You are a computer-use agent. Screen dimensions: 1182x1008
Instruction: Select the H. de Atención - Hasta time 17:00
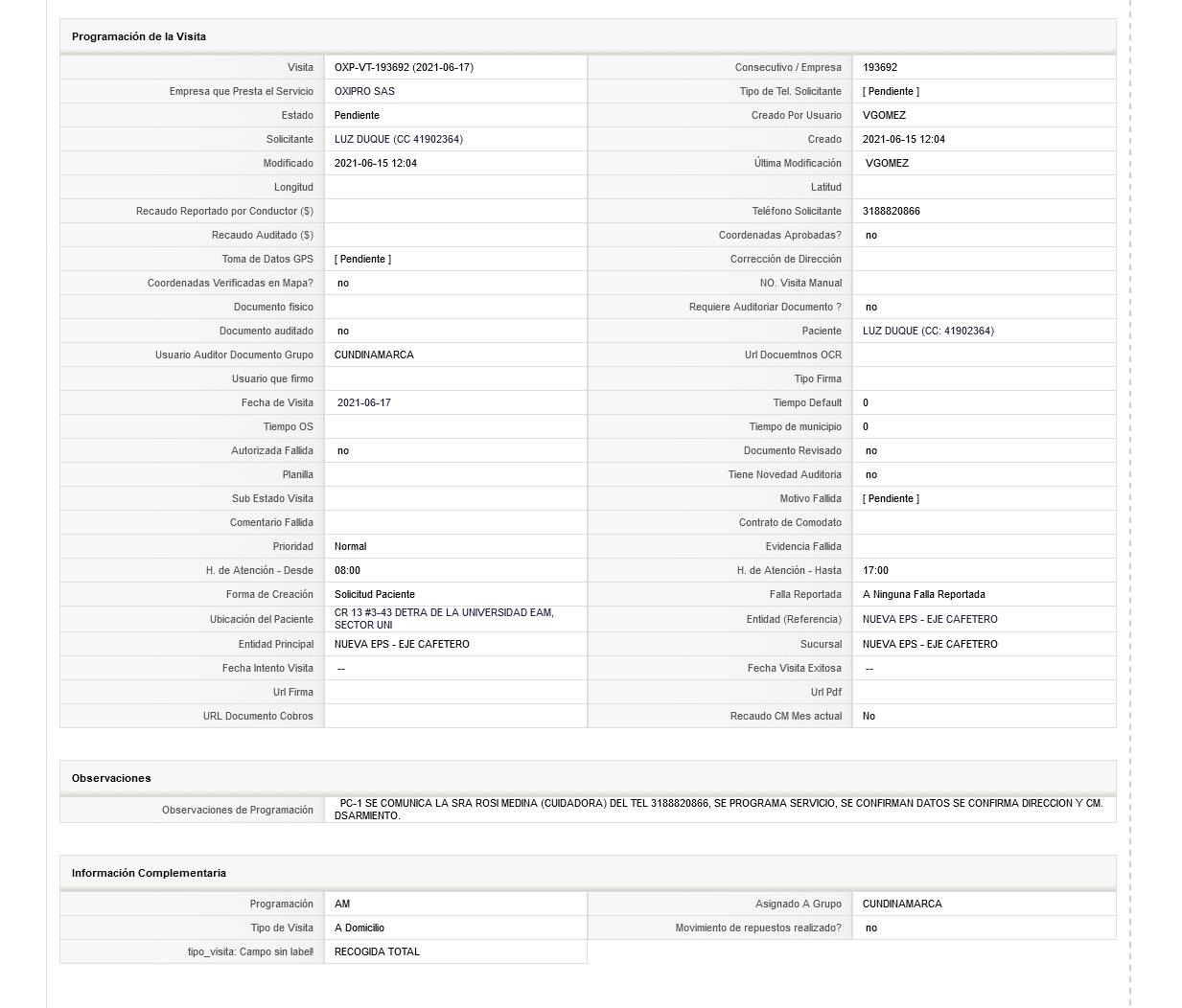click(875, 570)
